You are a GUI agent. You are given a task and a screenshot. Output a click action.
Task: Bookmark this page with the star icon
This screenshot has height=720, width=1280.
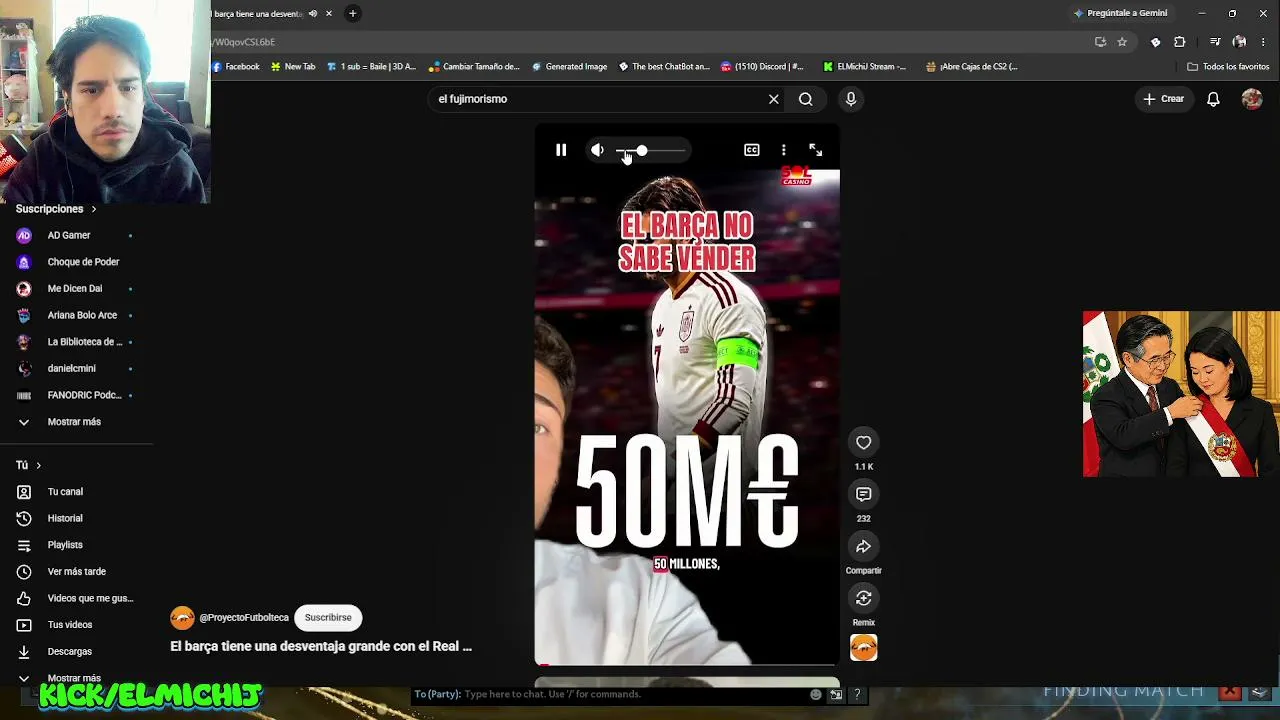(x=1122, y=42)
